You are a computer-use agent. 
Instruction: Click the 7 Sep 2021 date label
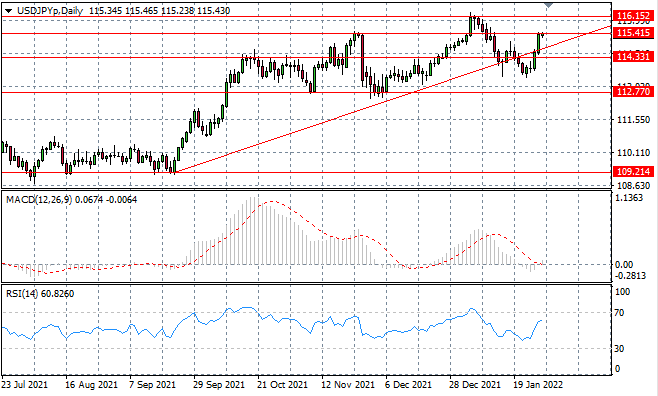click(x=153, y=385)
